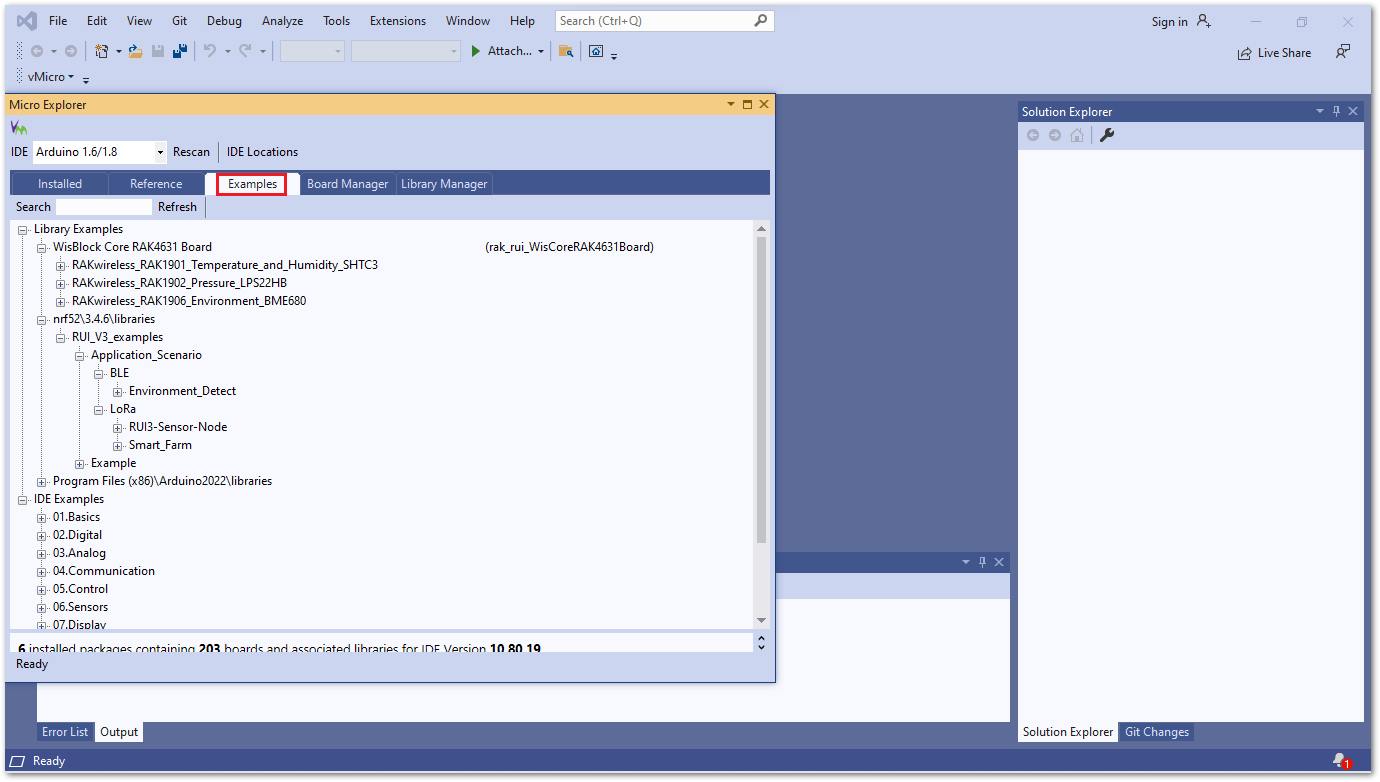The image size is (1380, 782).
Task: Click the examples tree vertical scrollbar
Action: pos(761,390)
